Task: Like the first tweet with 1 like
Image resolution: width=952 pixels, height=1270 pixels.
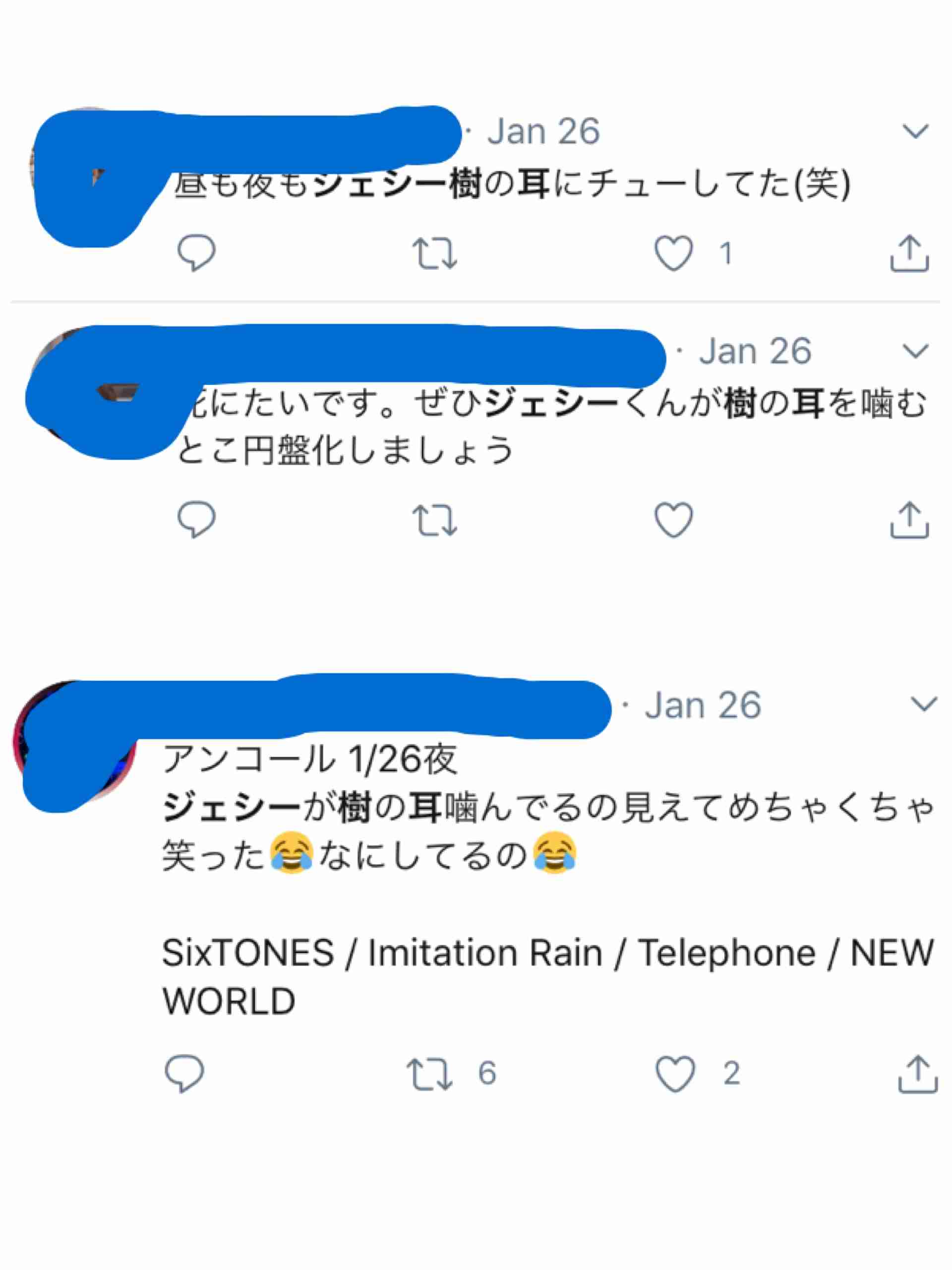Action: coord(674,253)
